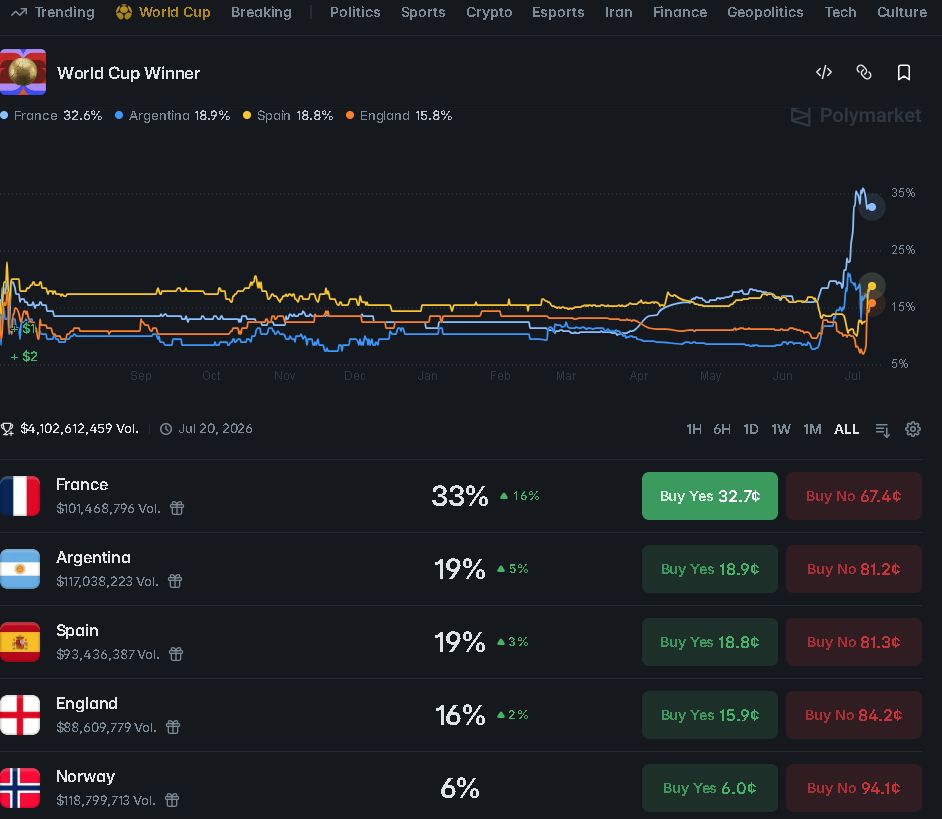Viewport: 942px width, 819px height.
Task: Click the gift icon next to Spain volume
Action: point(176,654)
